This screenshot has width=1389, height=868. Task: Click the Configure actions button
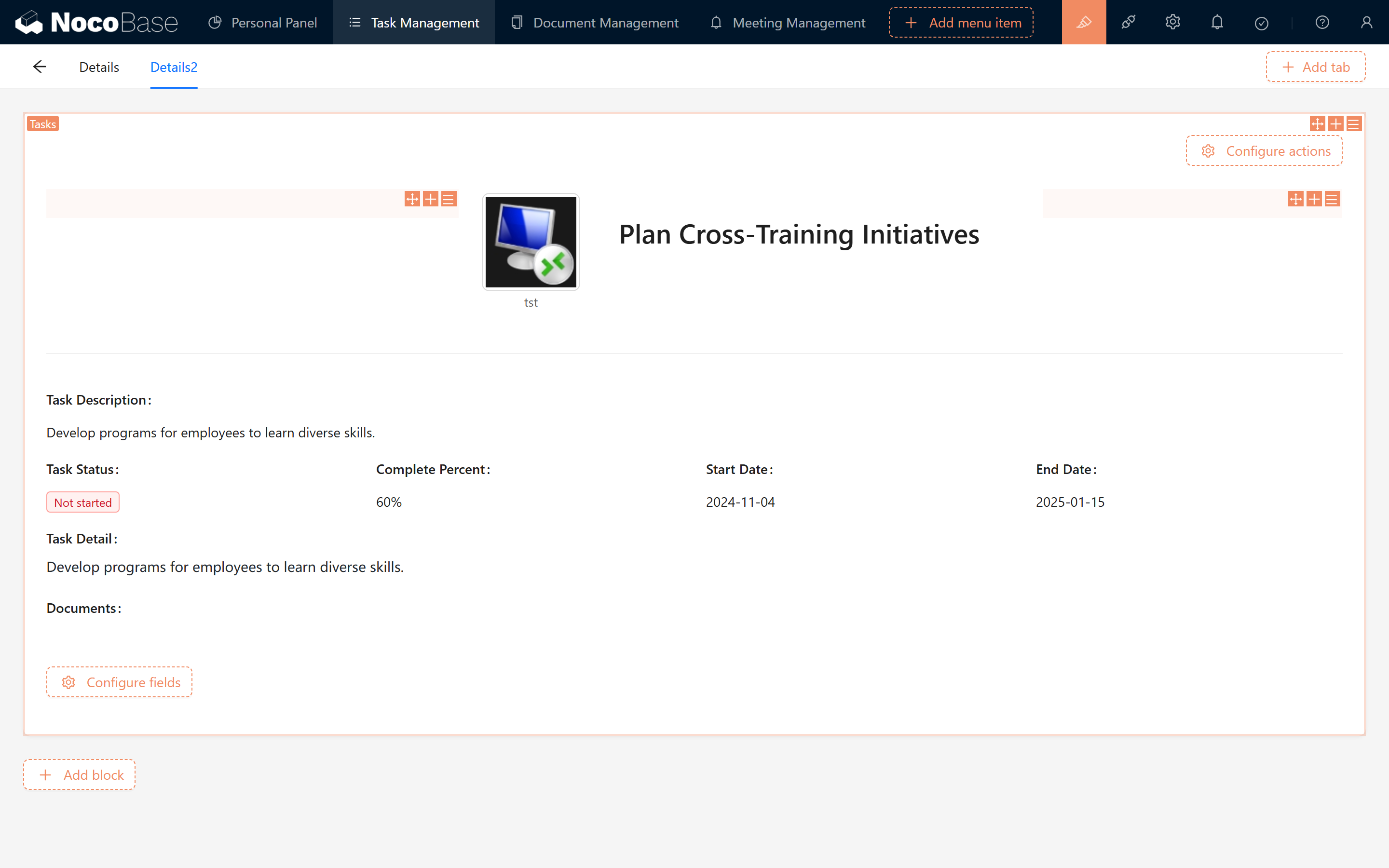[1264, 151]
